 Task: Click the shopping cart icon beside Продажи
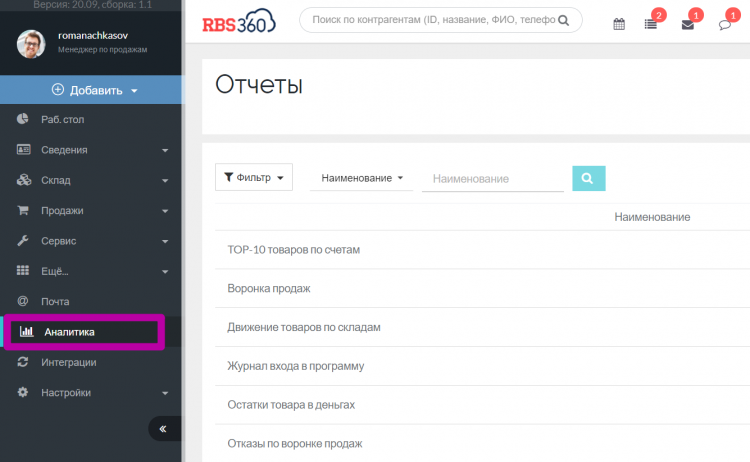point(23,210)
